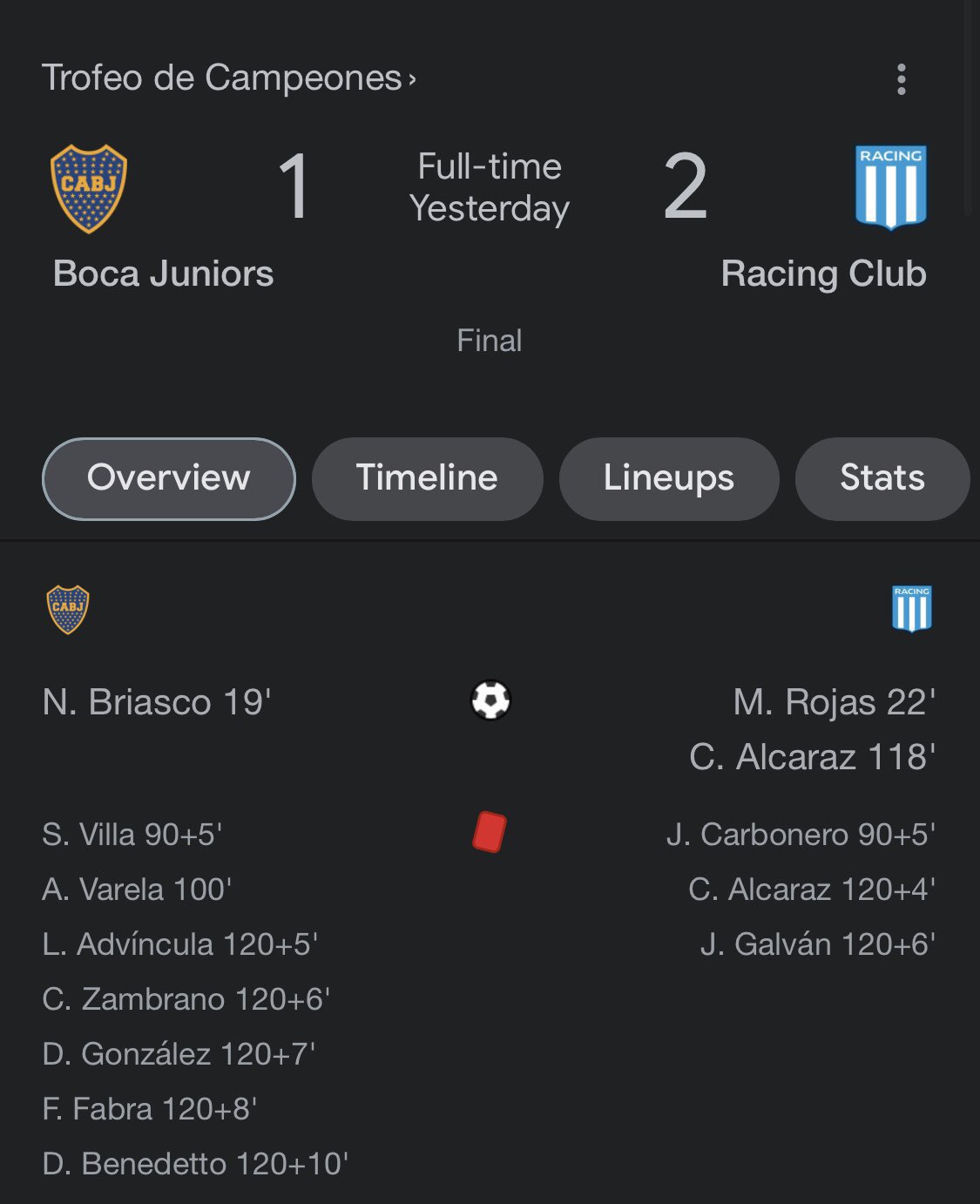Select the Overview tab
The image size is (980, 1204).
168,478
